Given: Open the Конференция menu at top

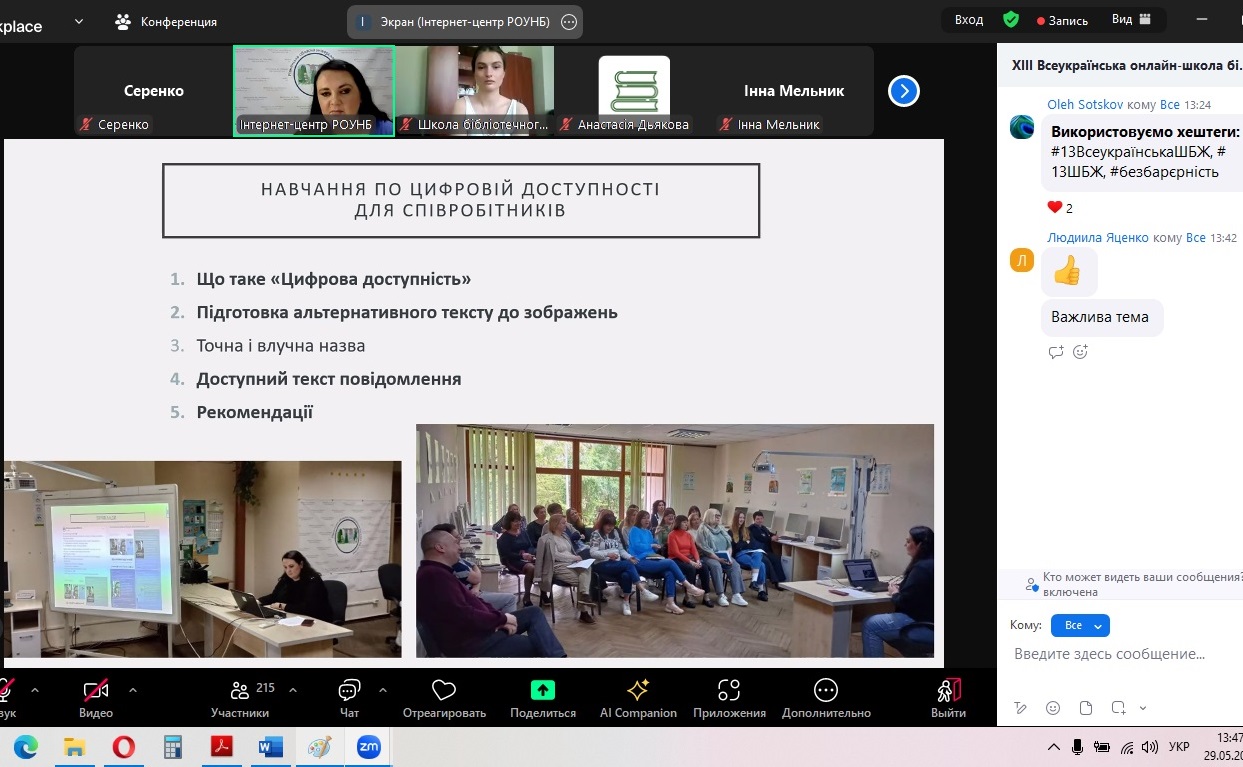Looking at the screenshot, I should pos(166,21).
